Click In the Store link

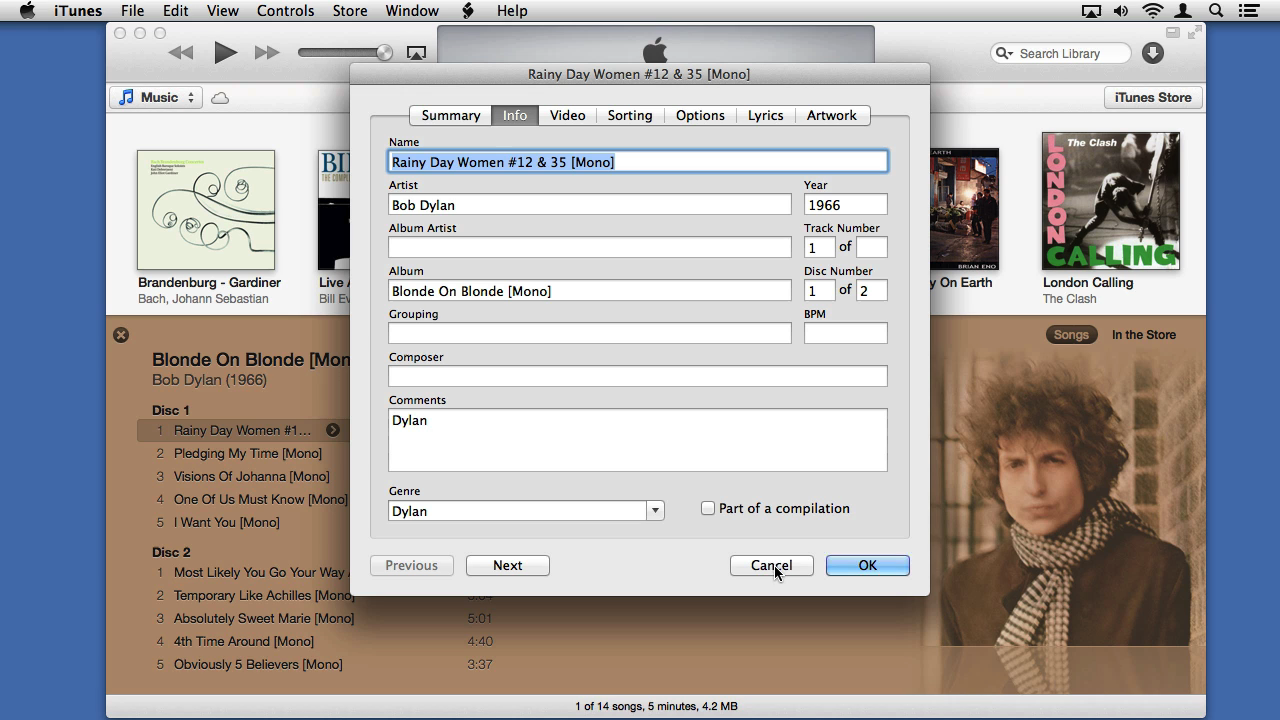click(1144, 335)
